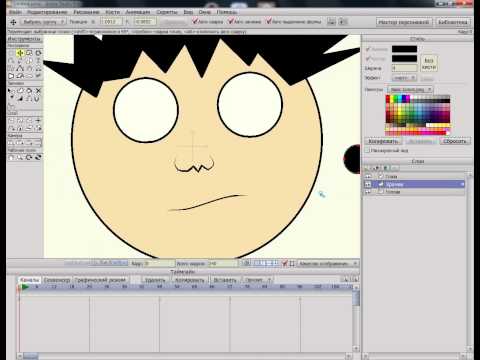Open the swatches palette dropdown
Screen dimensions: 480x360
410,89
